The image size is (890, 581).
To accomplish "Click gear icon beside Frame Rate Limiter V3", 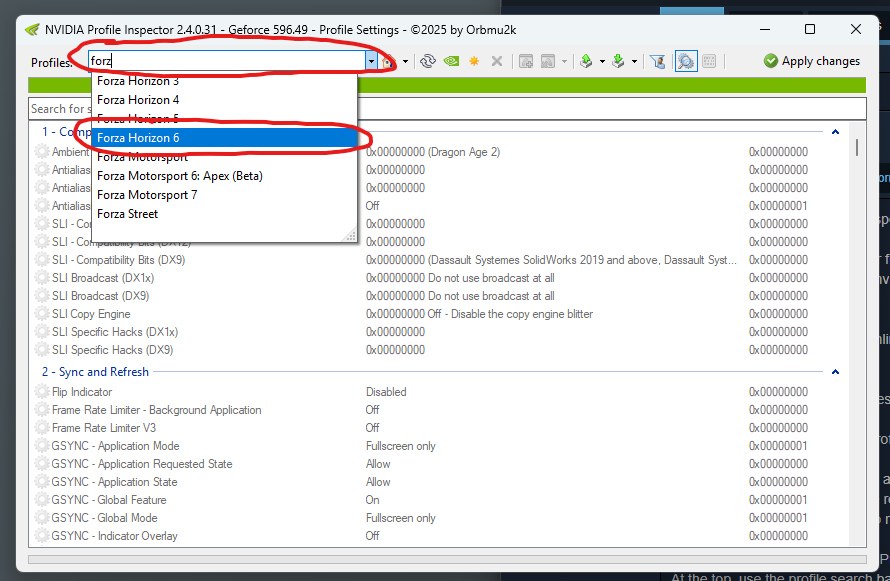I will (x=41, y=428).
